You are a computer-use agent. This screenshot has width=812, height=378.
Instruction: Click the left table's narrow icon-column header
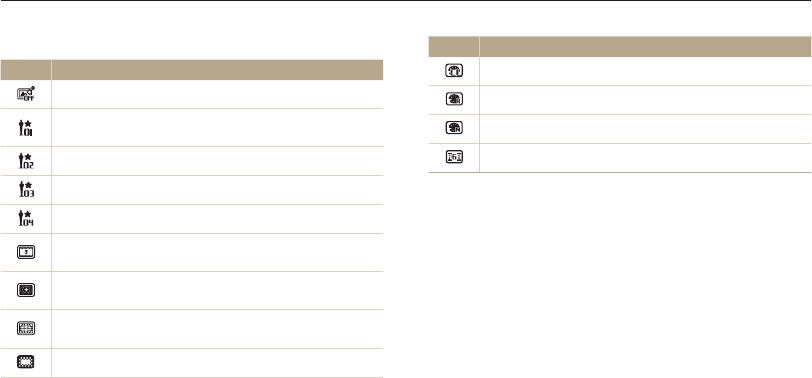pos(25,69)
